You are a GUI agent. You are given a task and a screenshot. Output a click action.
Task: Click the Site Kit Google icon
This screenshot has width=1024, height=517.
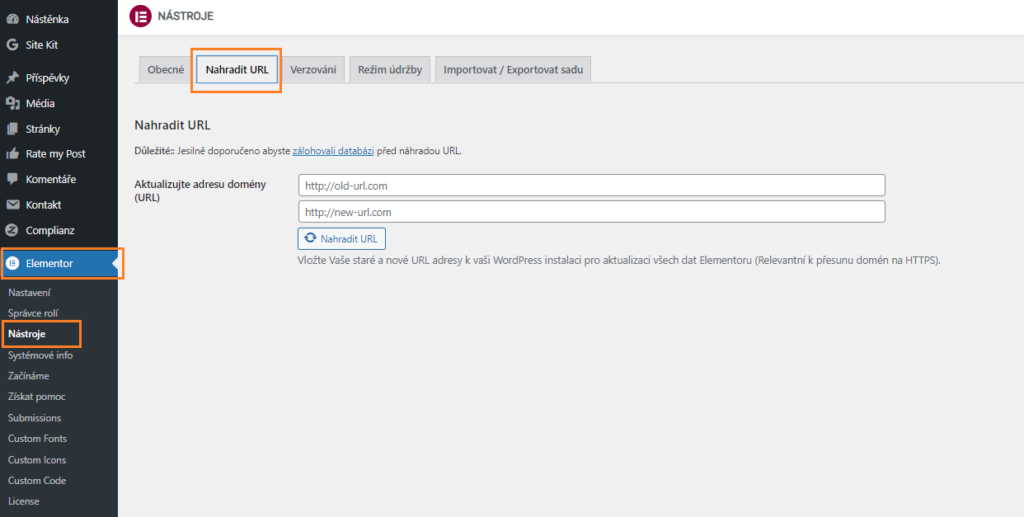12,45
